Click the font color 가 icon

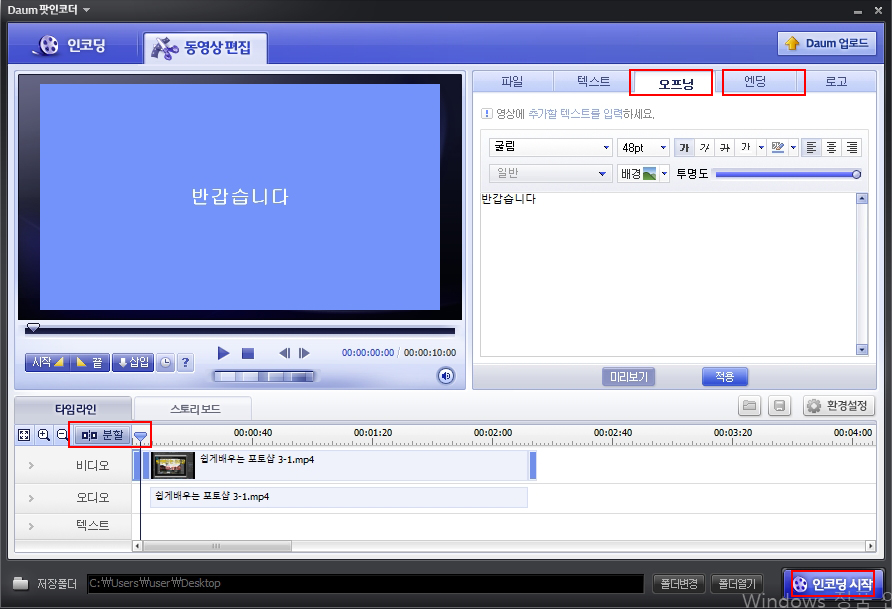pyautogui.click(x=745, y=147)
